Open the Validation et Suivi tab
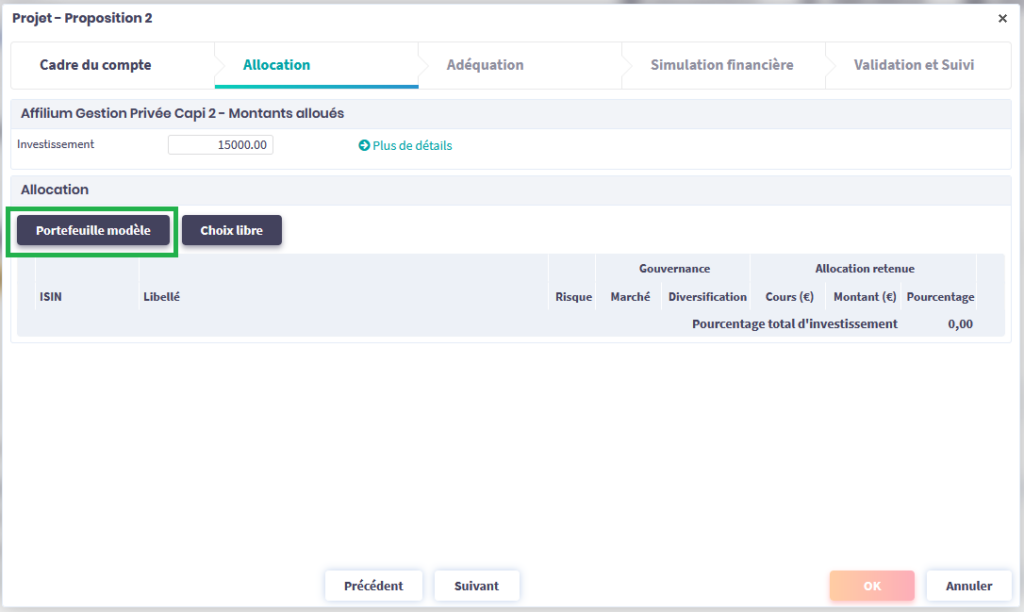1024x612 pixels. click(x=913, y=65)
